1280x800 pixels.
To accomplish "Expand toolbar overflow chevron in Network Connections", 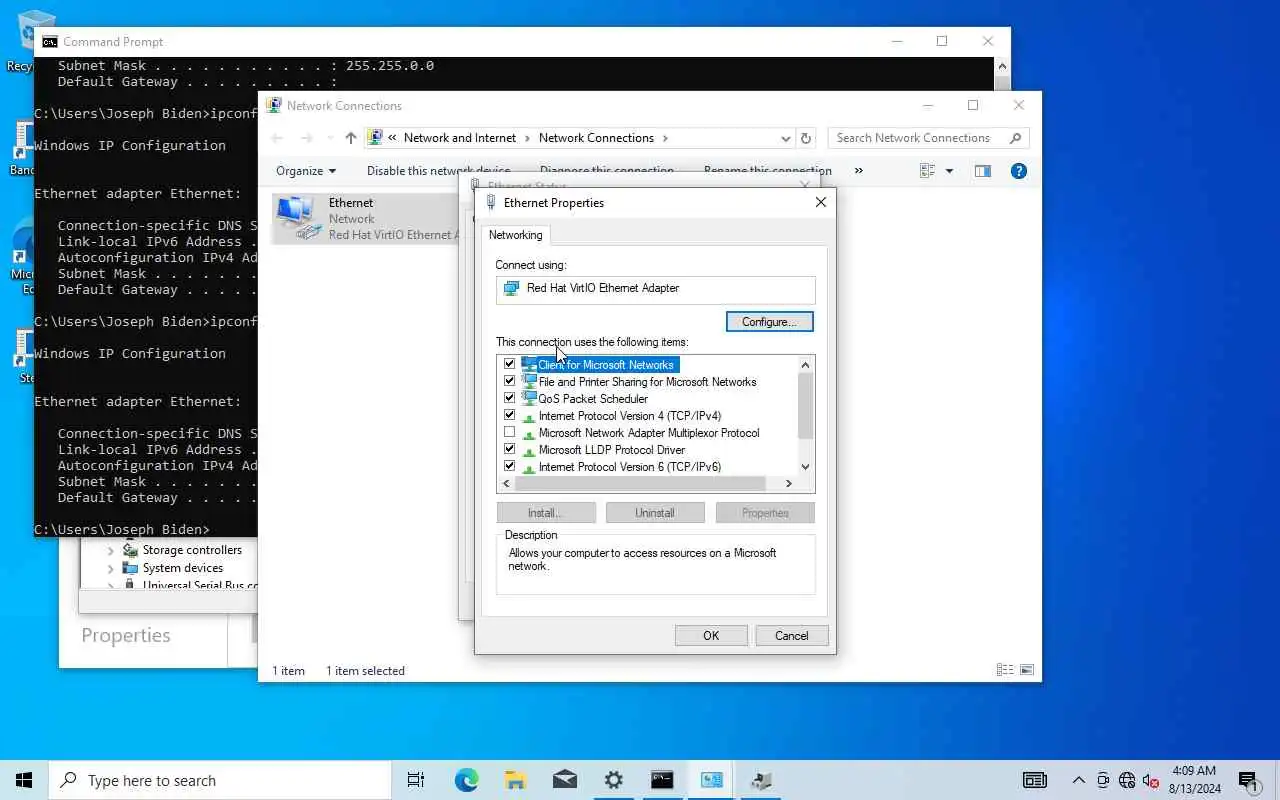I will (858, 171).
